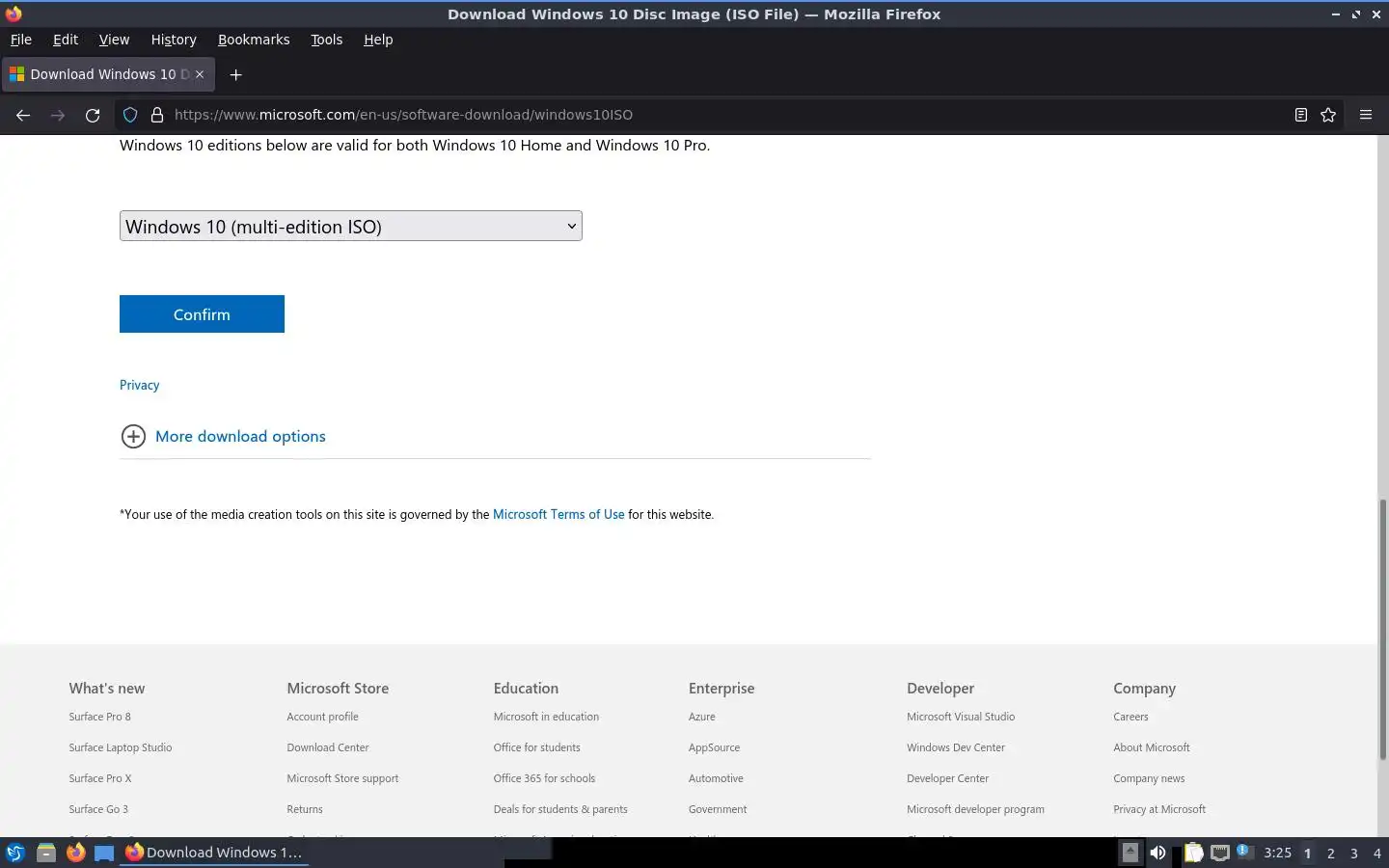Open the Tools menu
The height and width of the screenshot is (868, 1389).
[327, 40]
